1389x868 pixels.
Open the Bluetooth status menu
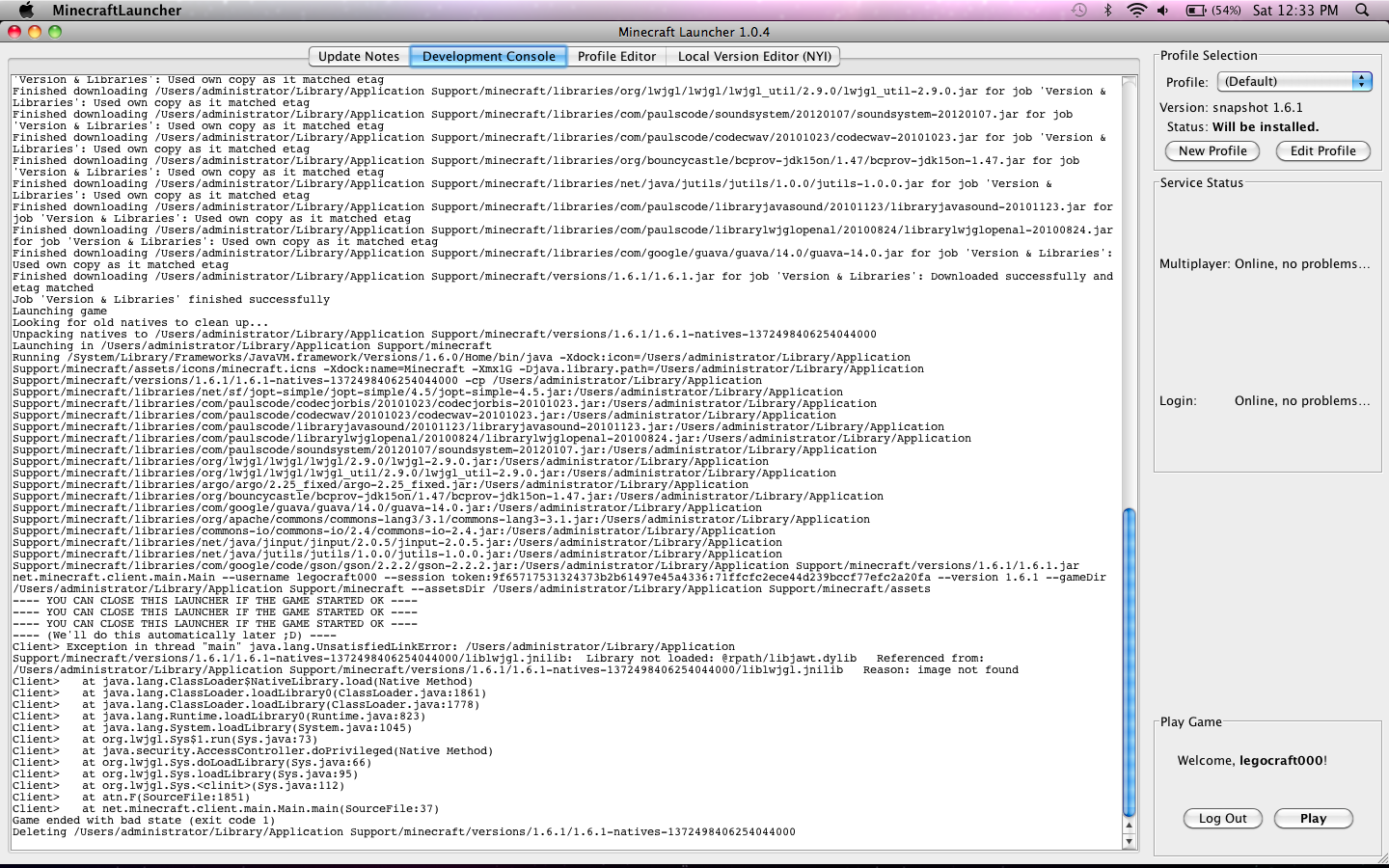coord(1107,10)
